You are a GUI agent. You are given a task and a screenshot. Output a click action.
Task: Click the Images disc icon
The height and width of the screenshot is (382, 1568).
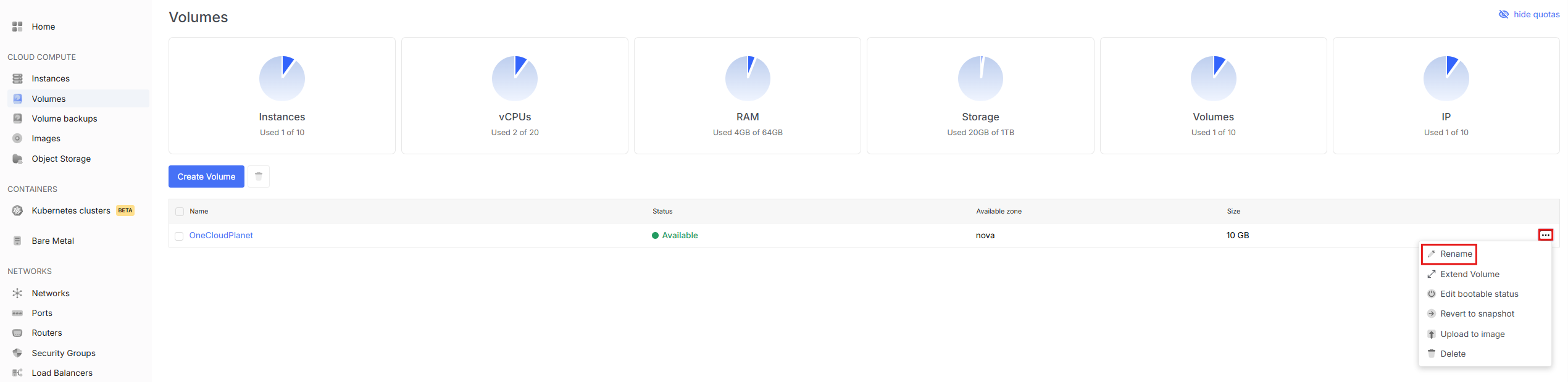[17, 138]
